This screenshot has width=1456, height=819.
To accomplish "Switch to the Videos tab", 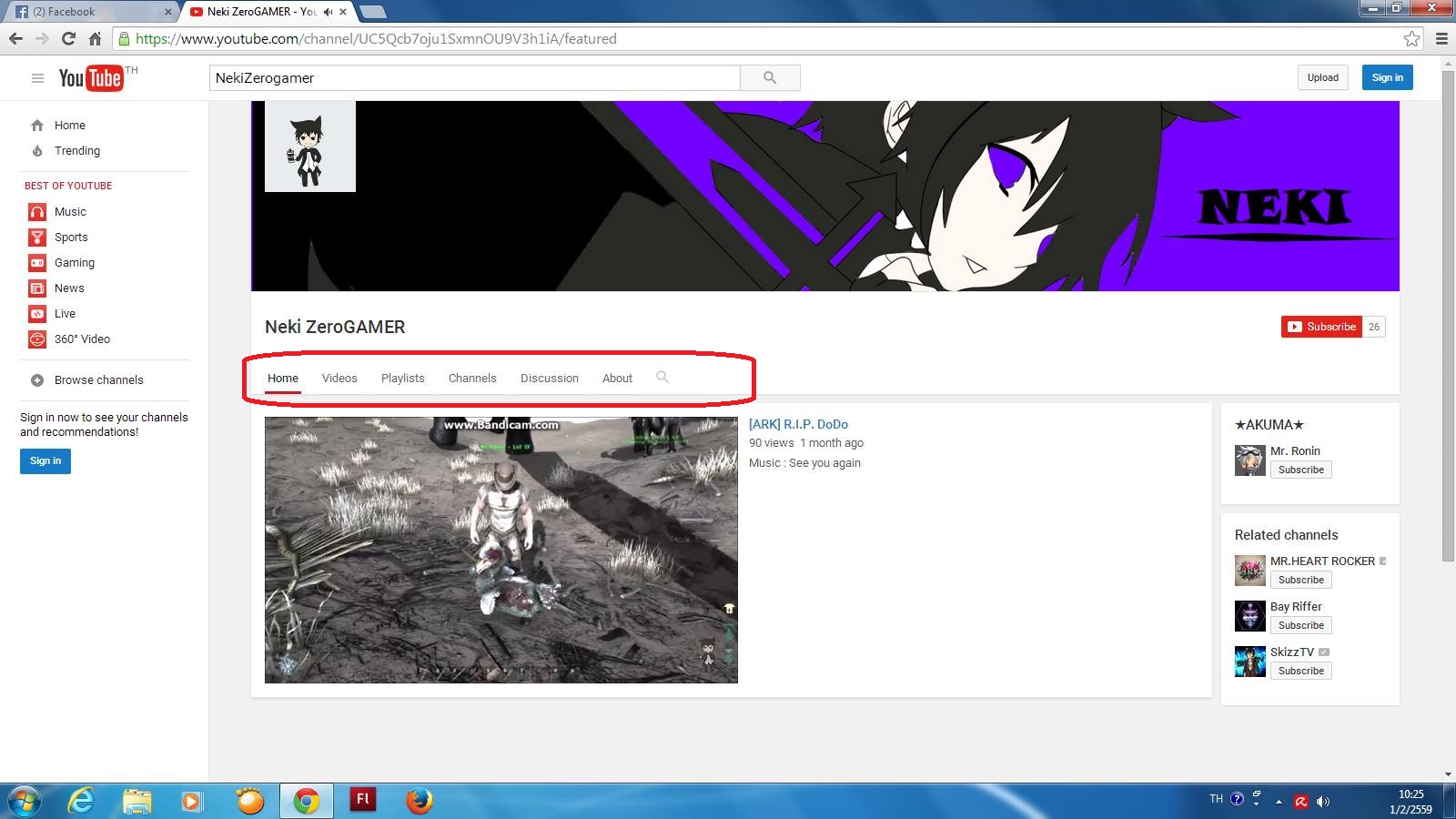I will [339, 379].
